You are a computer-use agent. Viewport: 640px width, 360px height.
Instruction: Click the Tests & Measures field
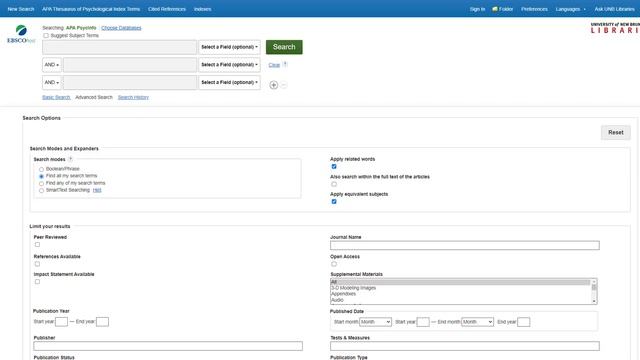click(x=465, y=346)
